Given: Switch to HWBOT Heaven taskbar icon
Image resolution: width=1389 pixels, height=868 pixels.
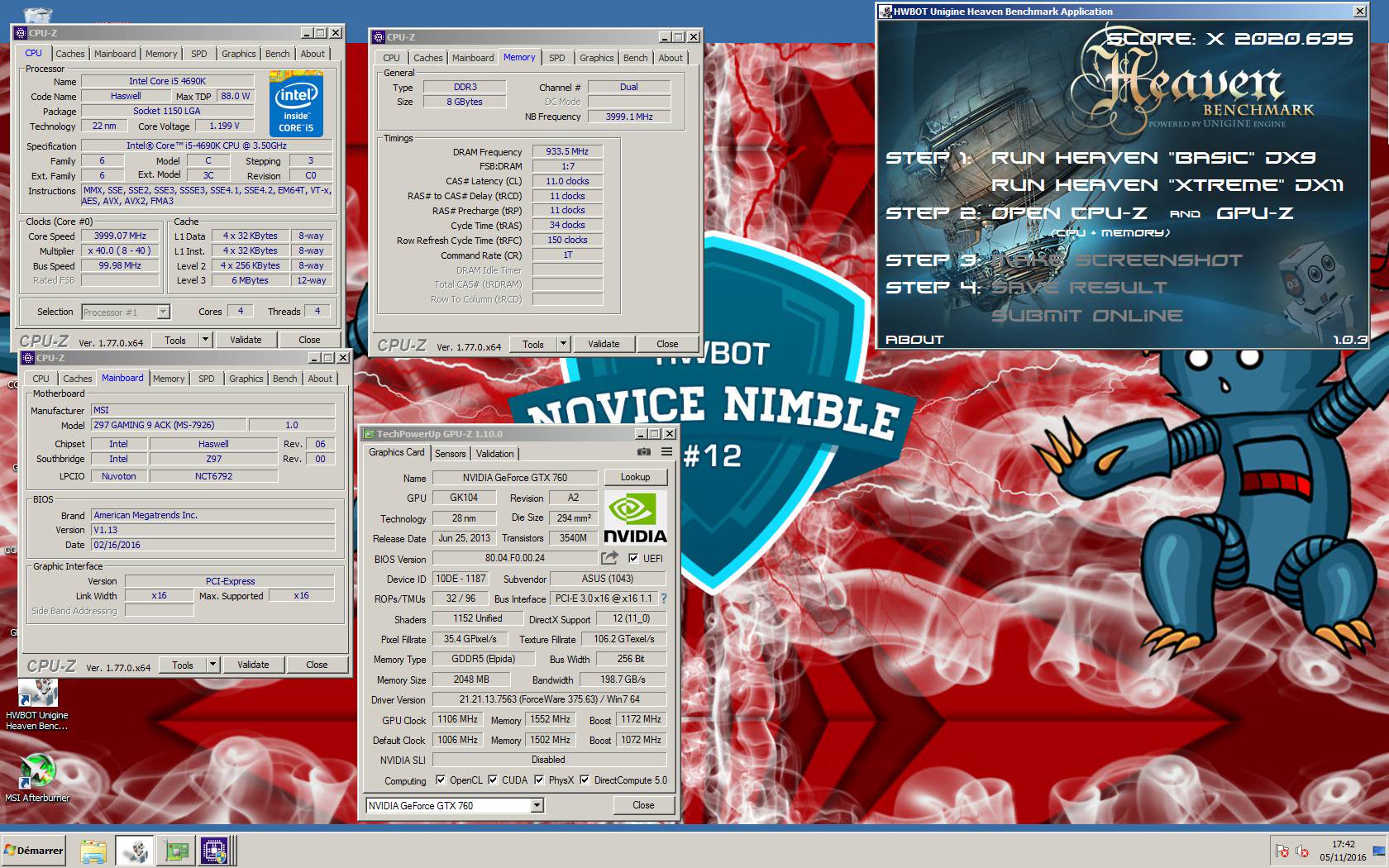Looking at the screenshot, I should tap(135, 851).
